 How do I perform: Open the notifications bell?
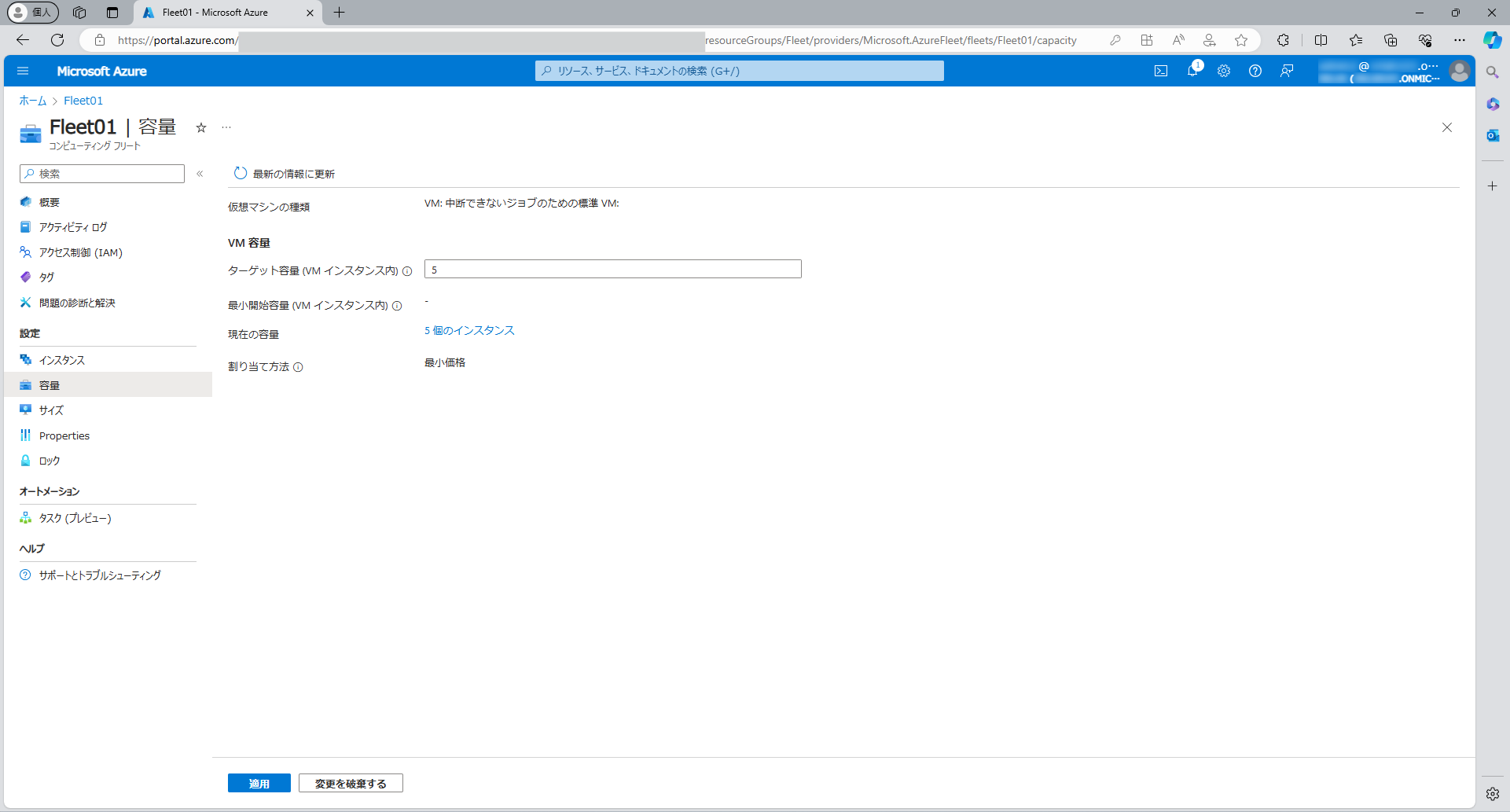pos(1192,71)
